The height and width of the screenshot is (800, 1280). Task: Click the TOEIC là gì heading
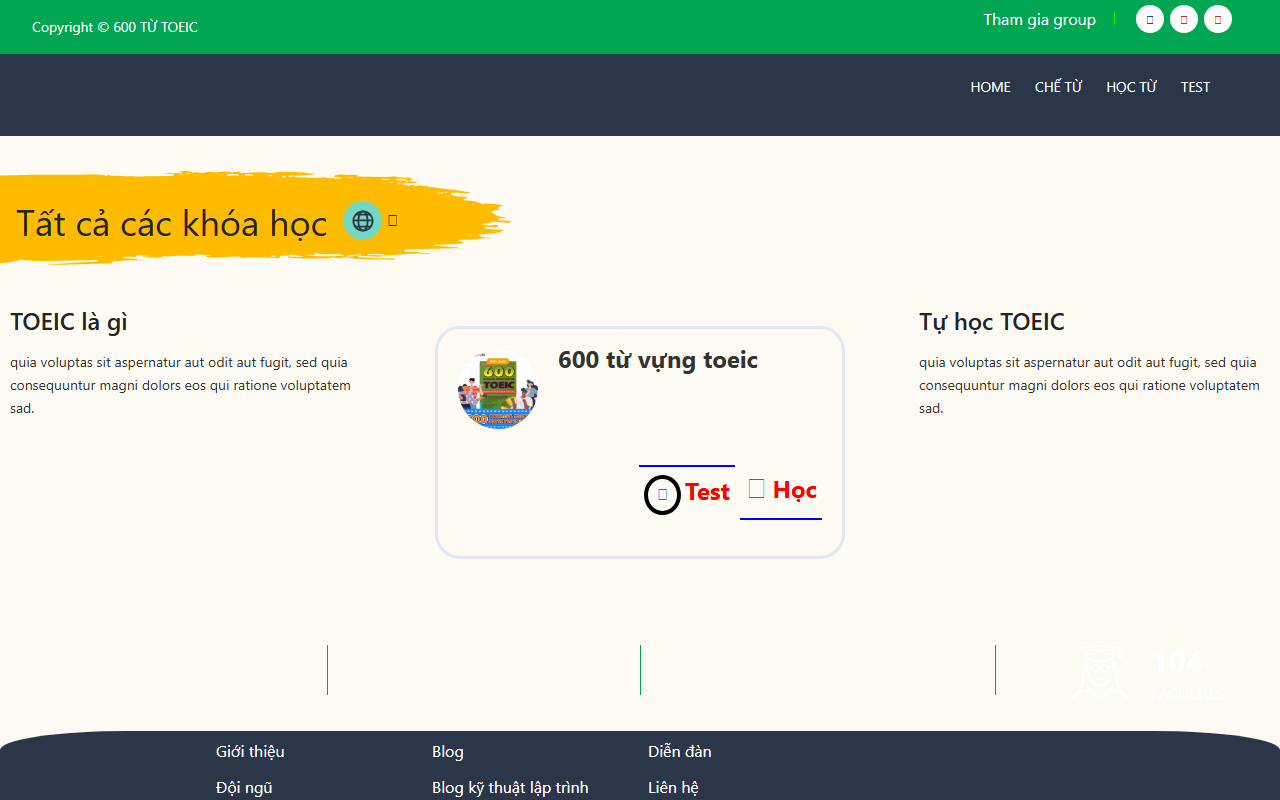tap(69, 322)
